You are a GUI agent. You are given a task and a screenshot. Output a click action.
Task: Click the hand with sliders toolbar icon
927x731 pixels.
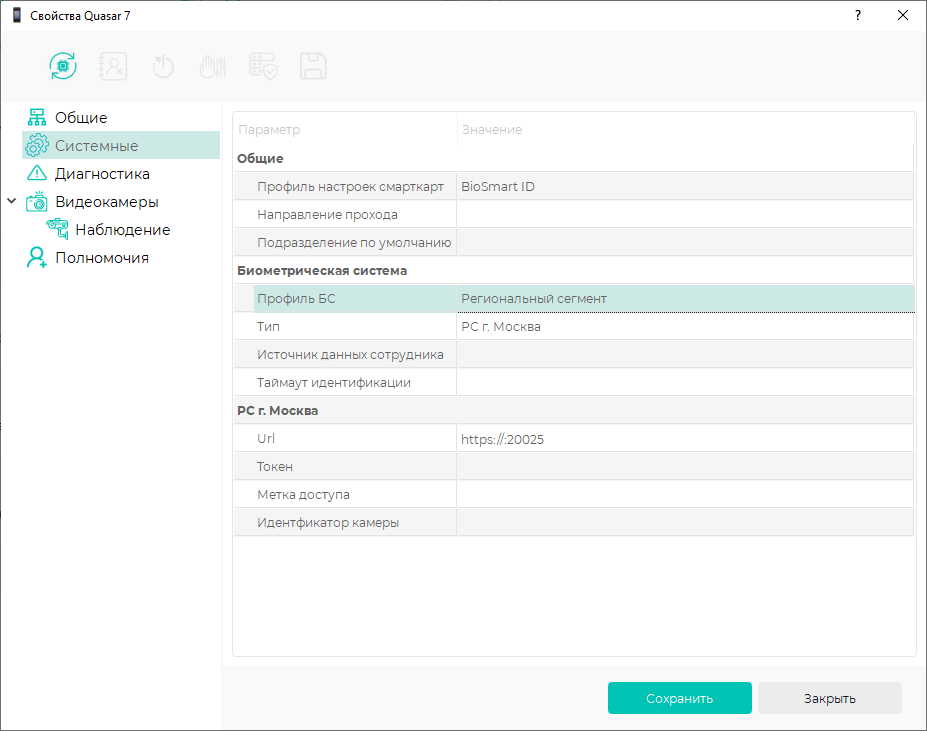point(213,66)
